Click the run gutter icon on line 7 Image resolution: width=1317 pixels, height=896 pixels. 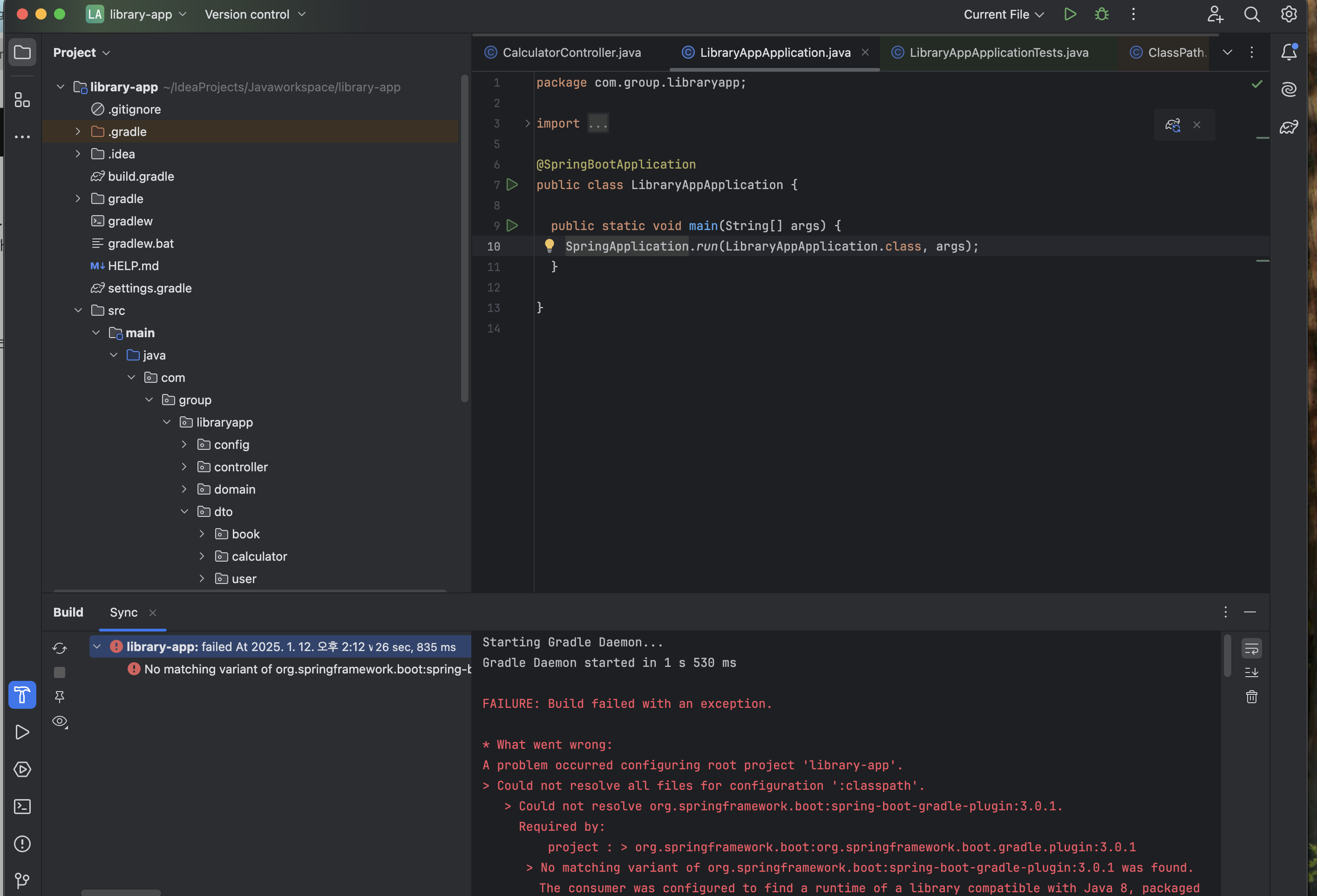coord(512,185)
